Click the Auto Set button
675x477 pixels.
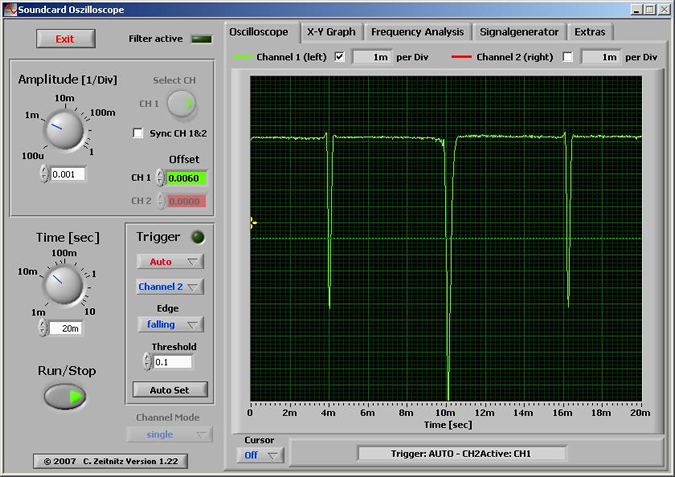(170, 390)
